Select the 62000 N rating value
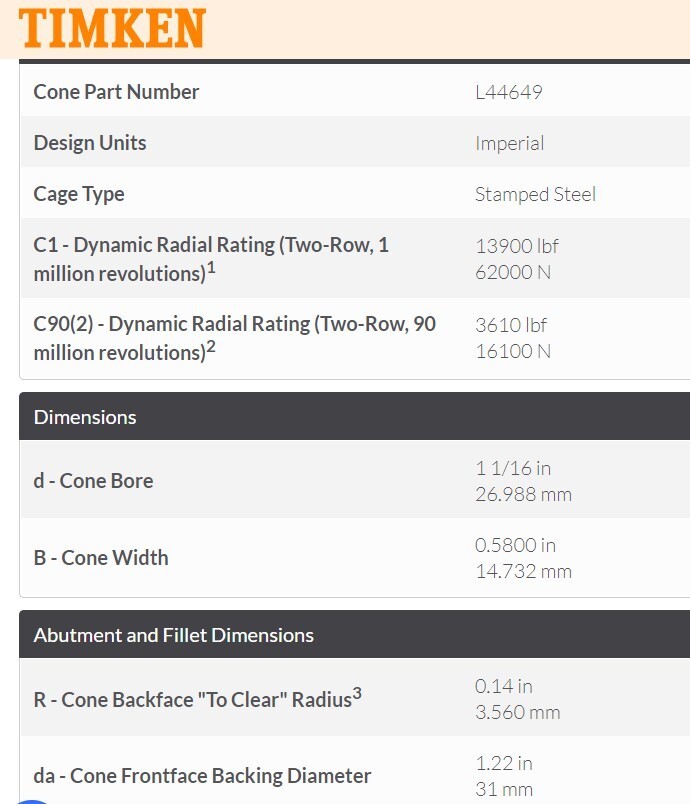 [x=513, y=272]
